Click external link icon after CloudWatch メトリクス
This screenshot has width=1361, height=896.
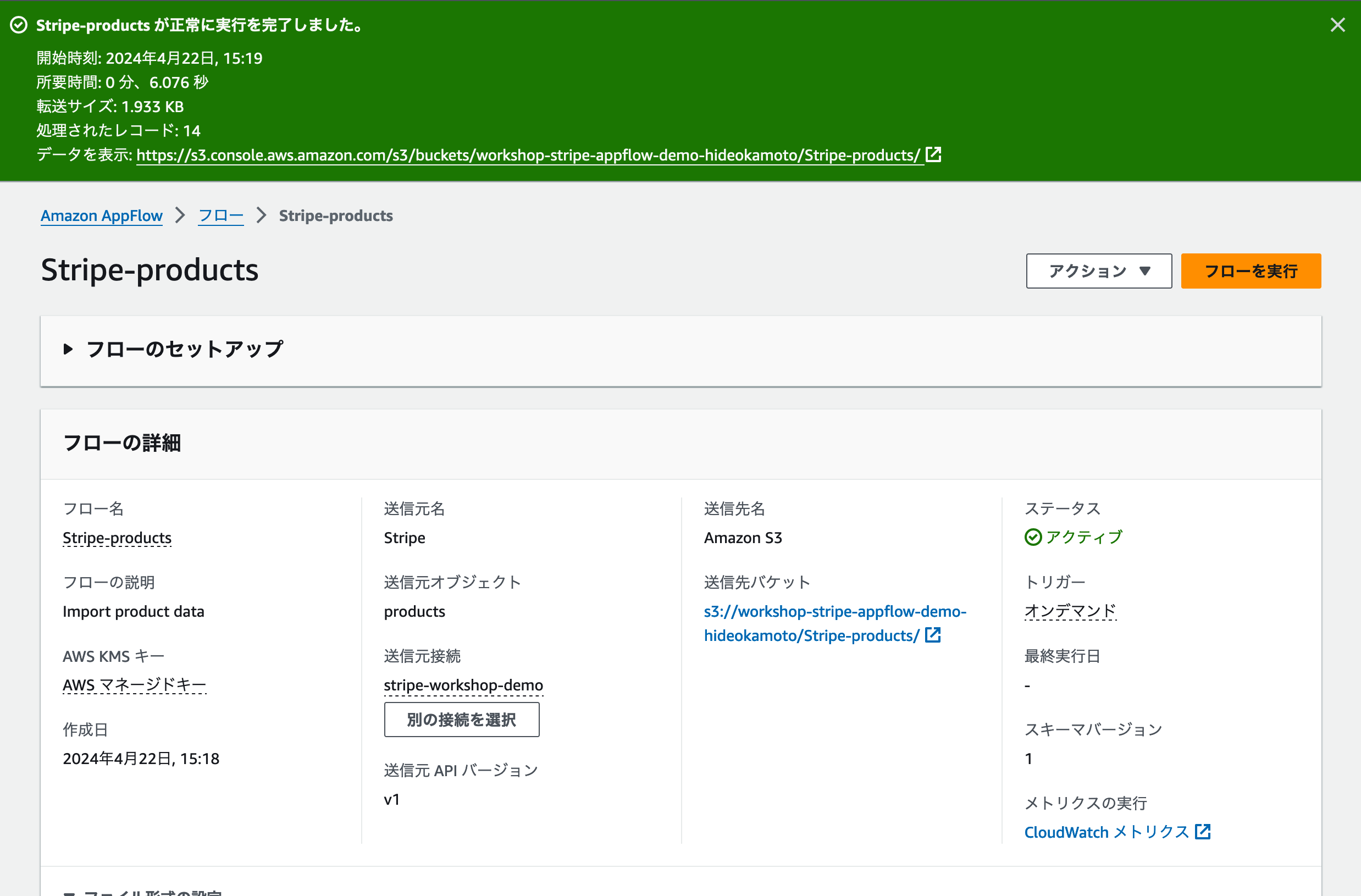[x=1204, y=832]
